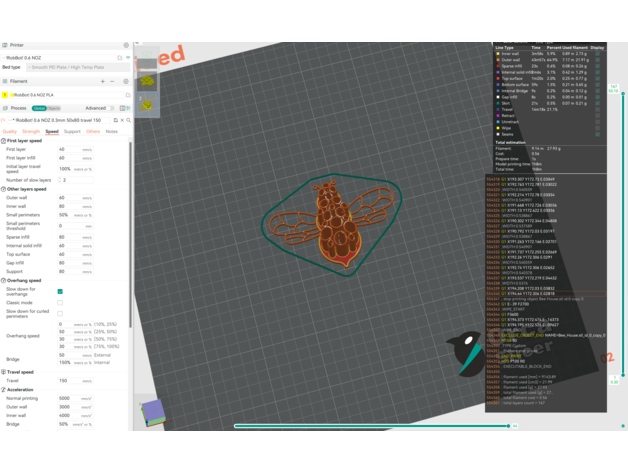Image resolution: width=628 pixels, height=472 pixels.
Task: Remove filament with minus icon
Action: [112, 82]
